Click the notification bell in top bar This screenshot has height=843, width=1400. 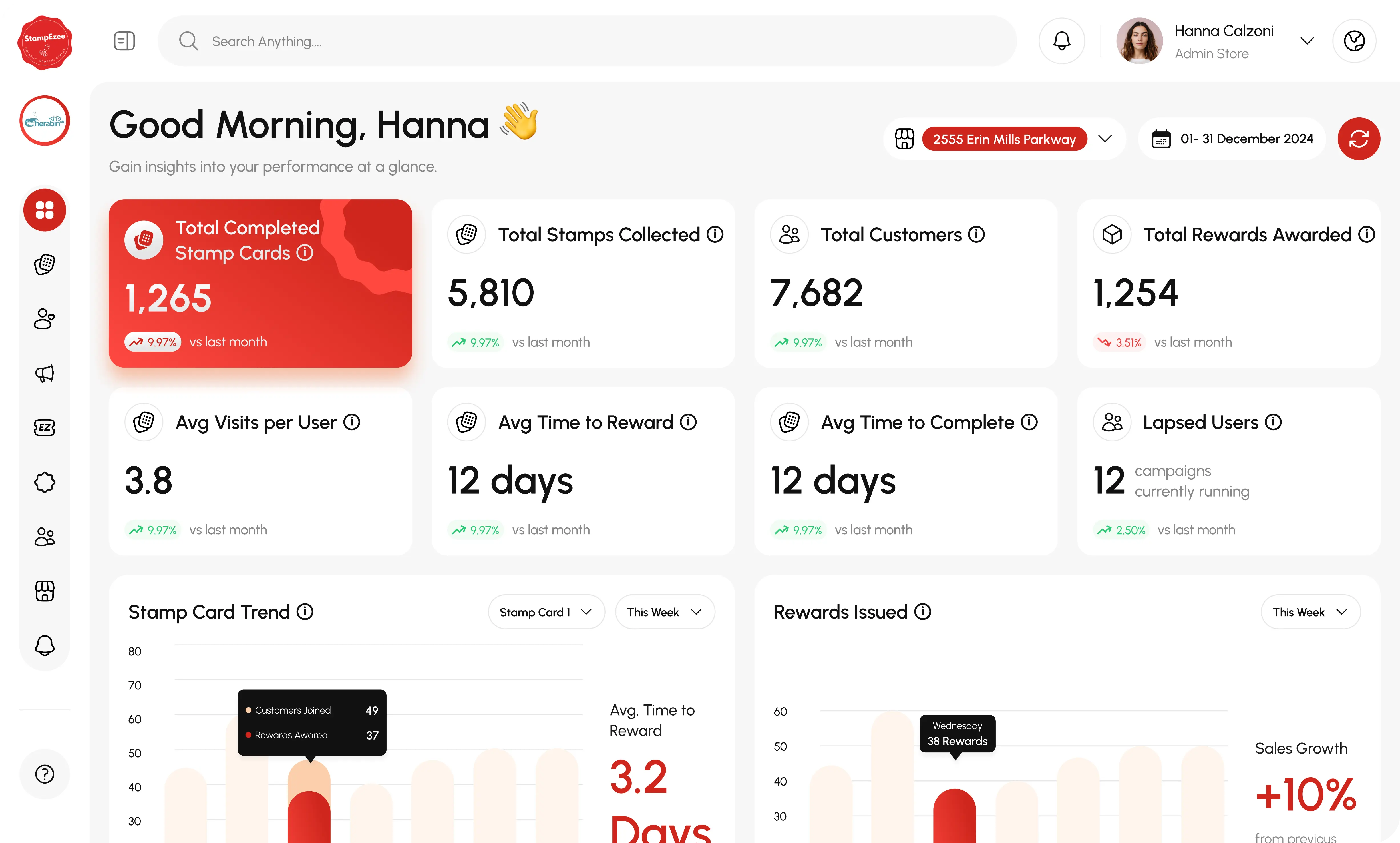[x=1061, y=41]
